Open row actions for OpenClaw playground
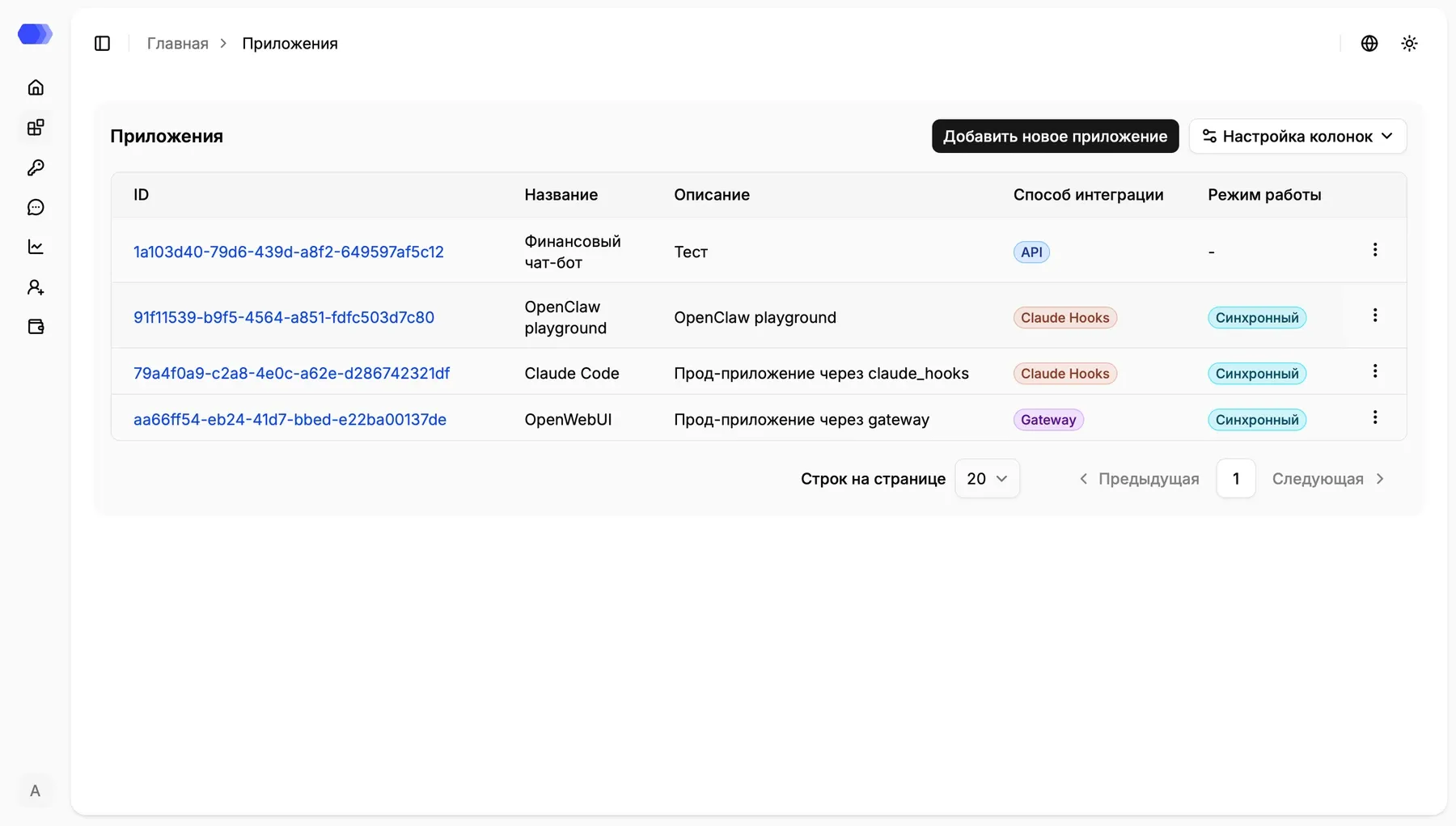 [1375, 316]
